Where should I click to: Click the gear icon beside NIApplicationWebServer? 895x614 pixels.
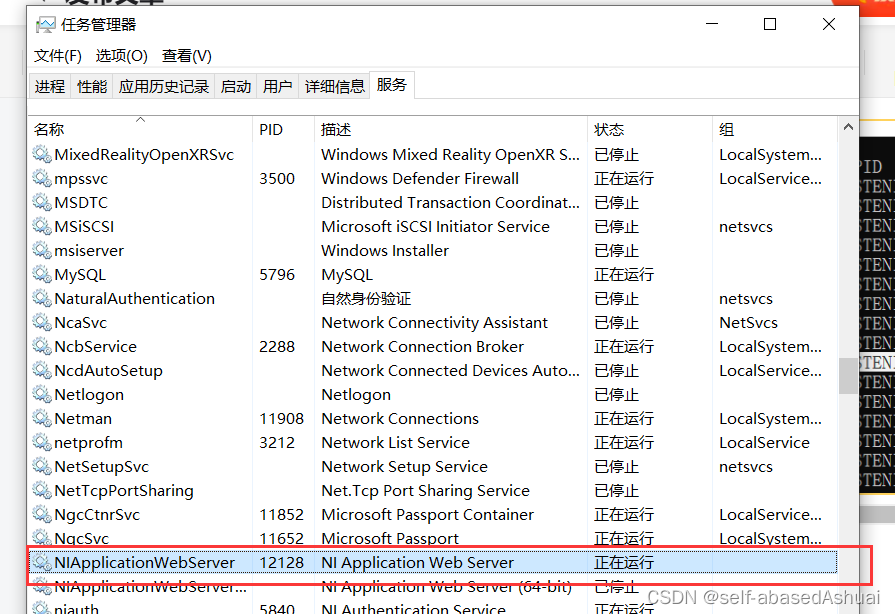(42, 562)
